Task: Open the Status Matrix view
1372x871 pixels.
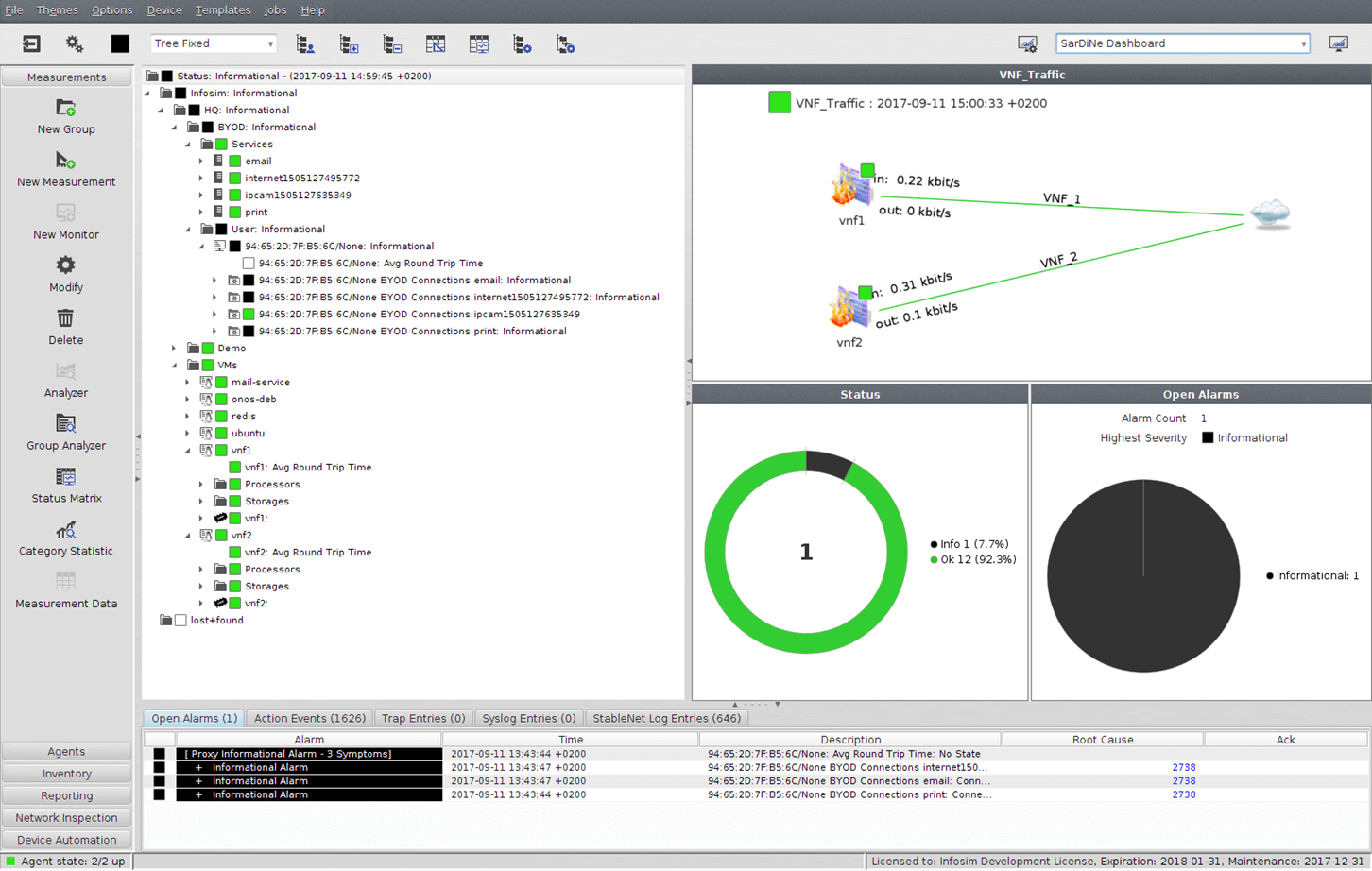Action: click(x=65, y=478)
